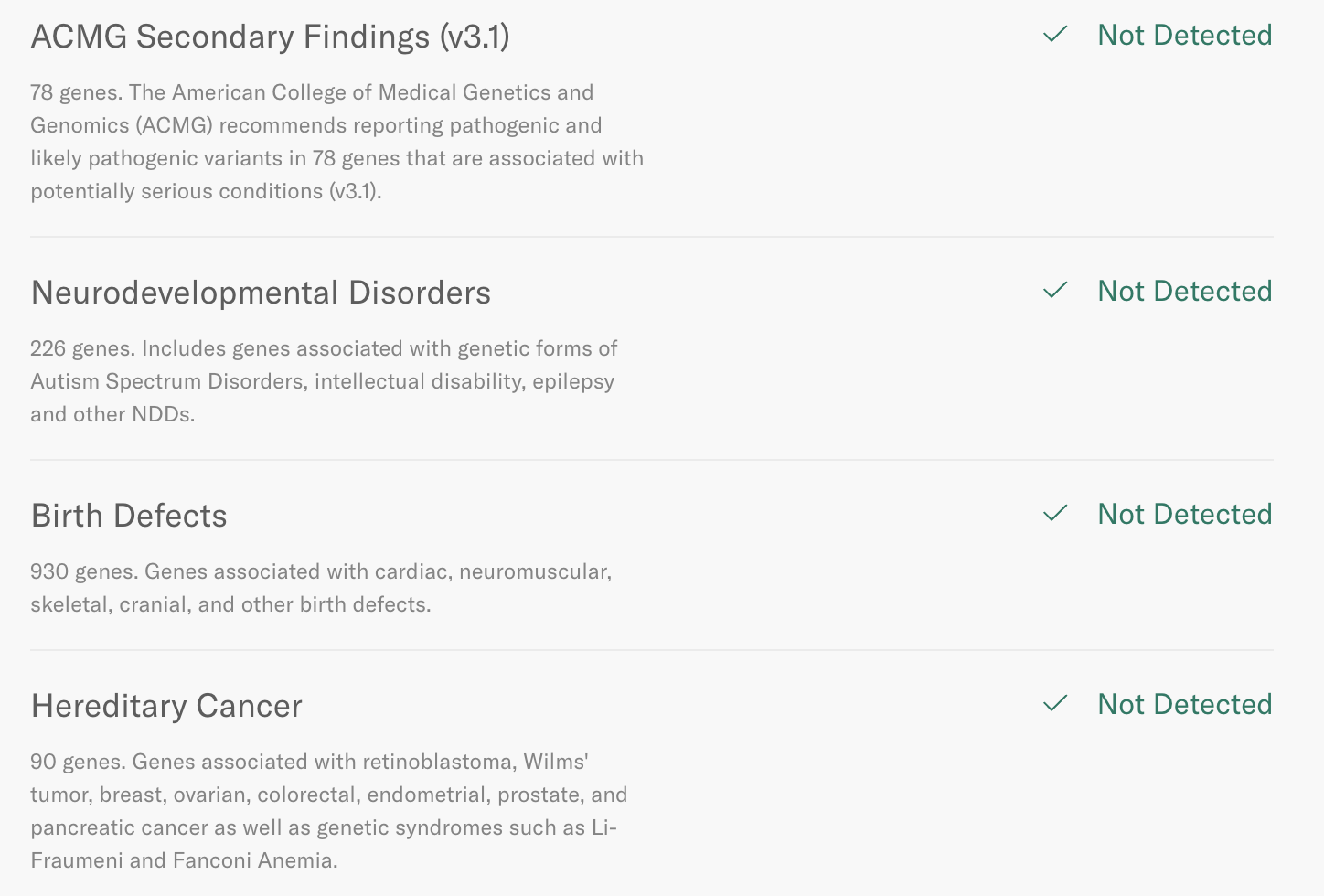Click the divider line above Birth Defects
Viewport: 1324px width, 896px height.
651,460
